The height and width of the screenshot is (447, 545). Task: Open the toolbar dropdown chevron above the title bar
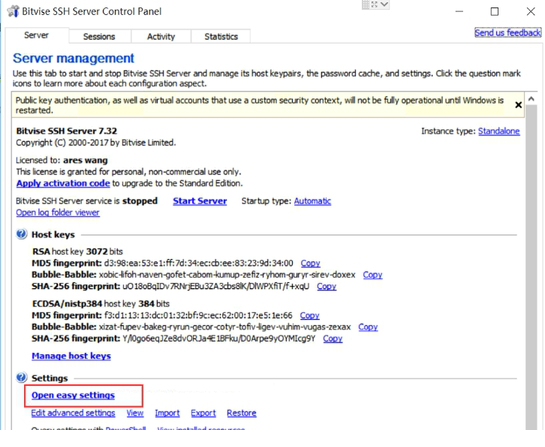[384, 4]
